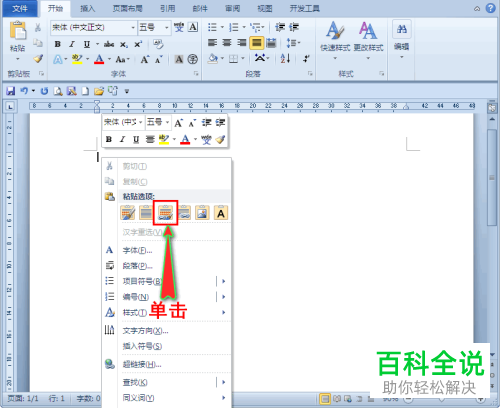Click the Bullets list icon in ribbon
This screenshot has height=408, width=500.
click(x=212, y=27)
